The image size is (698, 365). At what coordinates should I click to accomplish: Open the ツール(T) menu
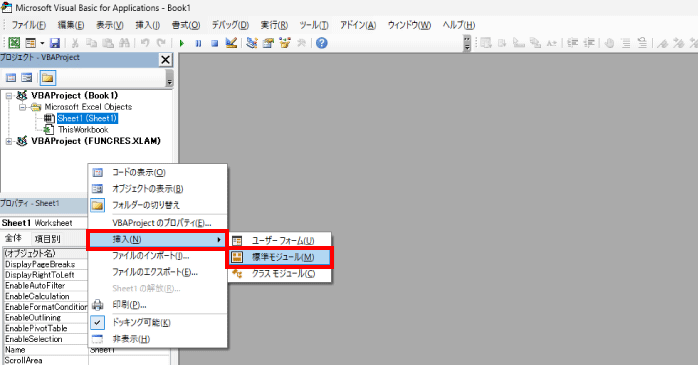tap(314, 25)
